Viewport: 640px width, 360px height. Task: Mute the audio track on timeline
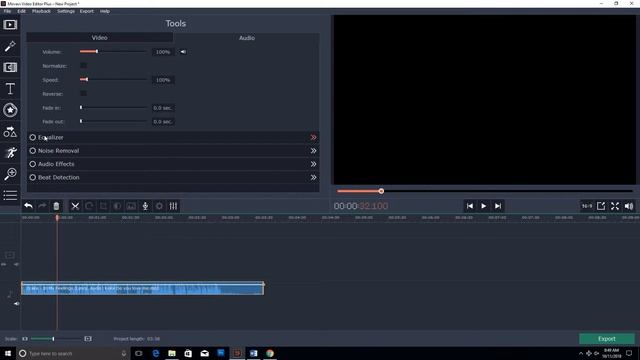pyautogui.click(x=16, y=303)
